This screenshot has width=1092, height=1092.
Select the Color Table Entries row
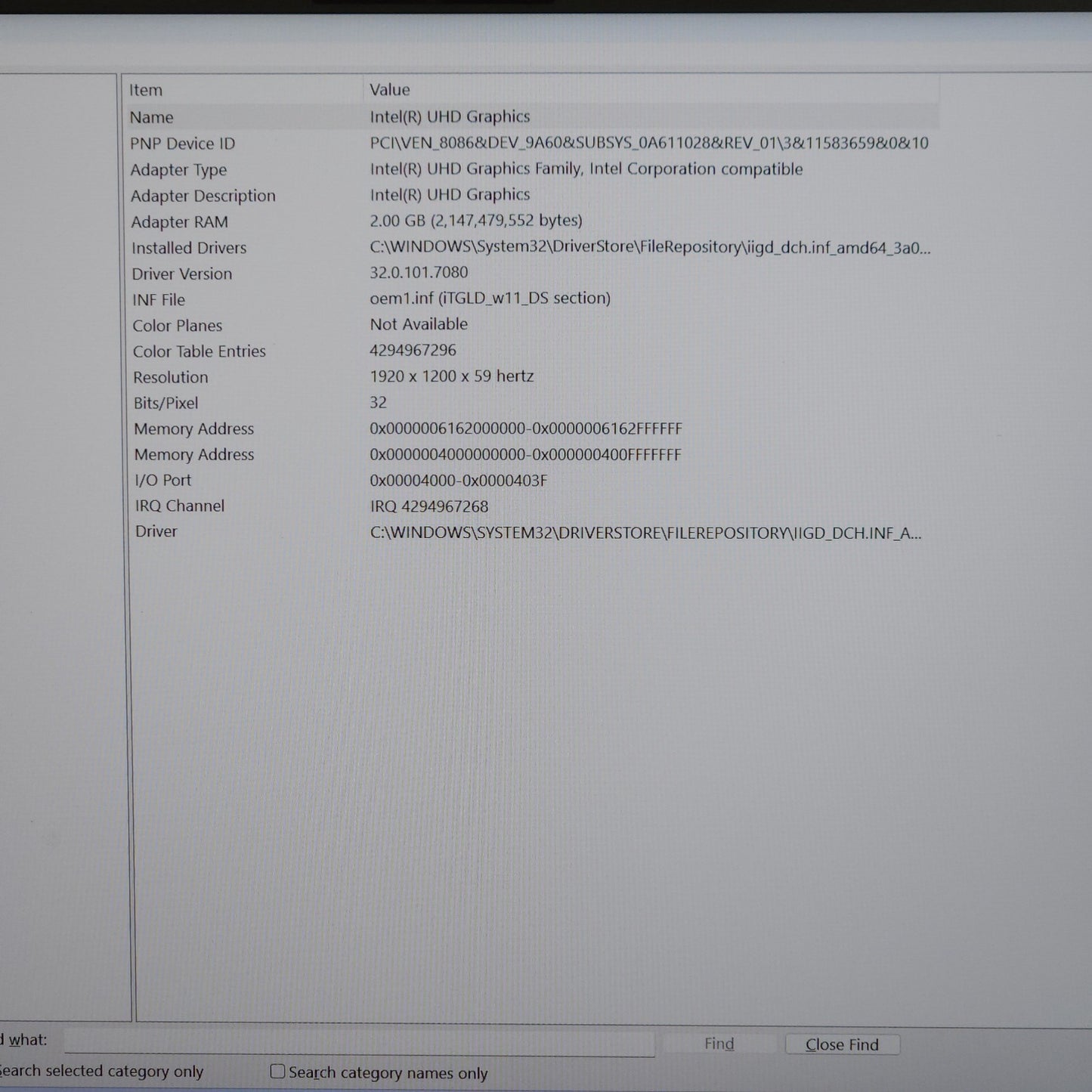pyautogui.click(x=200, y=351)
